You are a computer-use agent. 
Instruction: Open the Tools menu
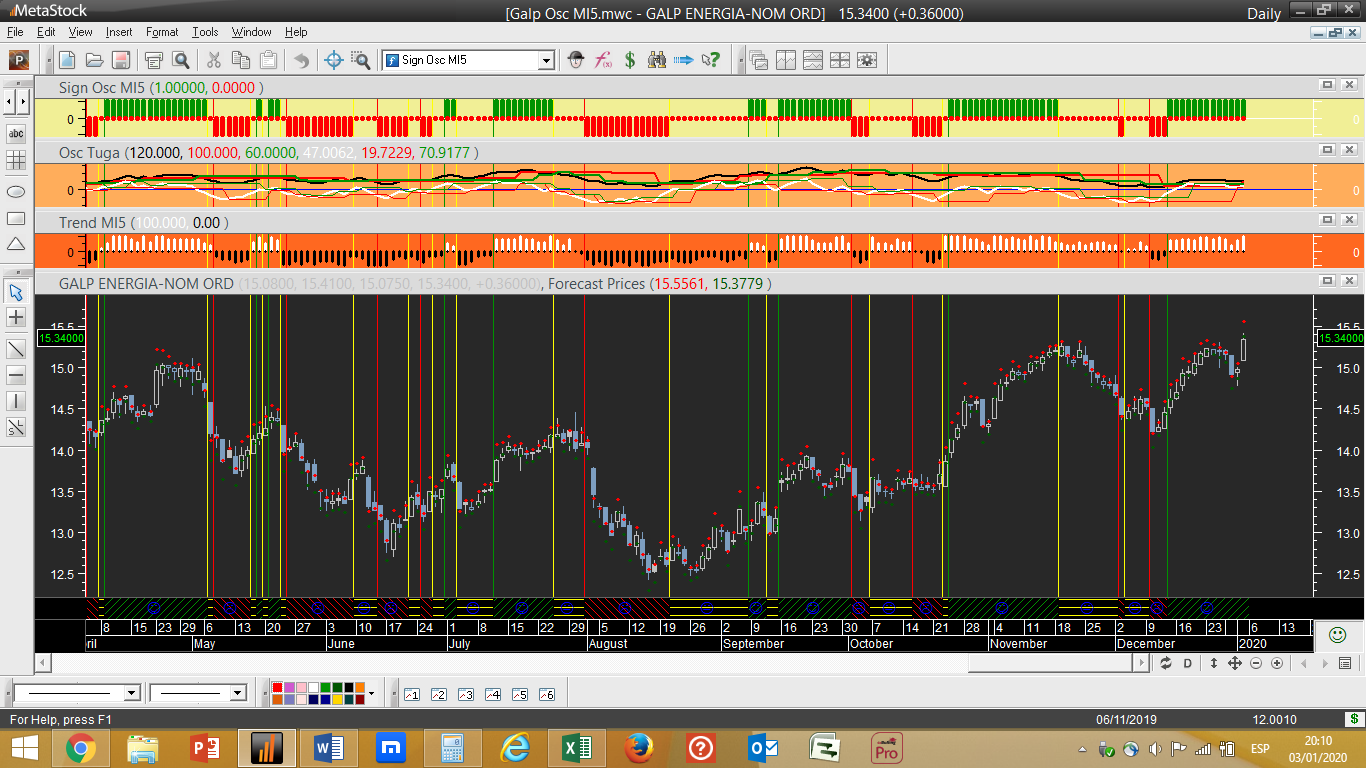pos(205,32)
